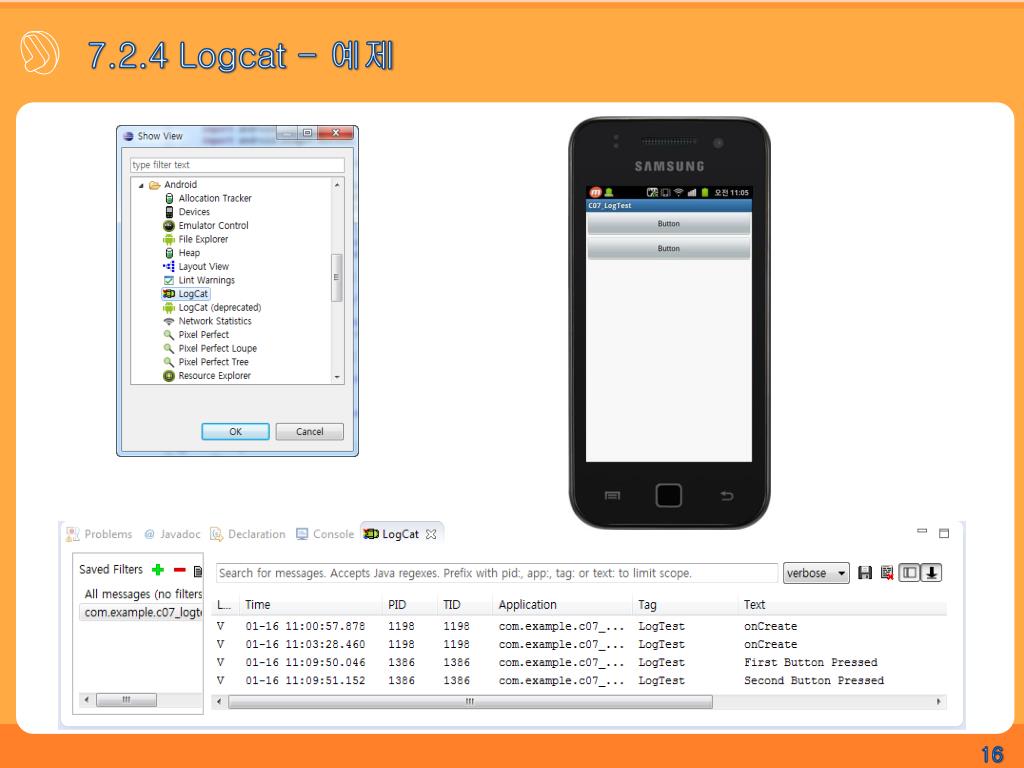Clear the log with clear icon
This screenshot has width=1024, height=768.
click(x=887, y=573)
